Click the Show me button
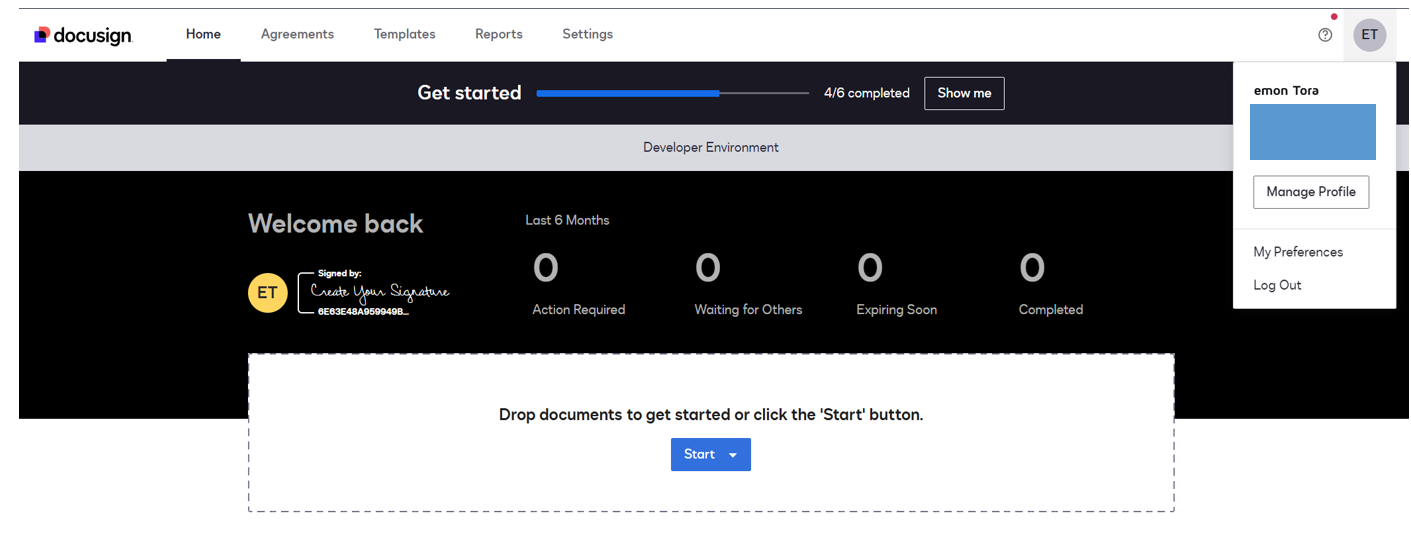1411x554 pixels. (x=964, y=93)
